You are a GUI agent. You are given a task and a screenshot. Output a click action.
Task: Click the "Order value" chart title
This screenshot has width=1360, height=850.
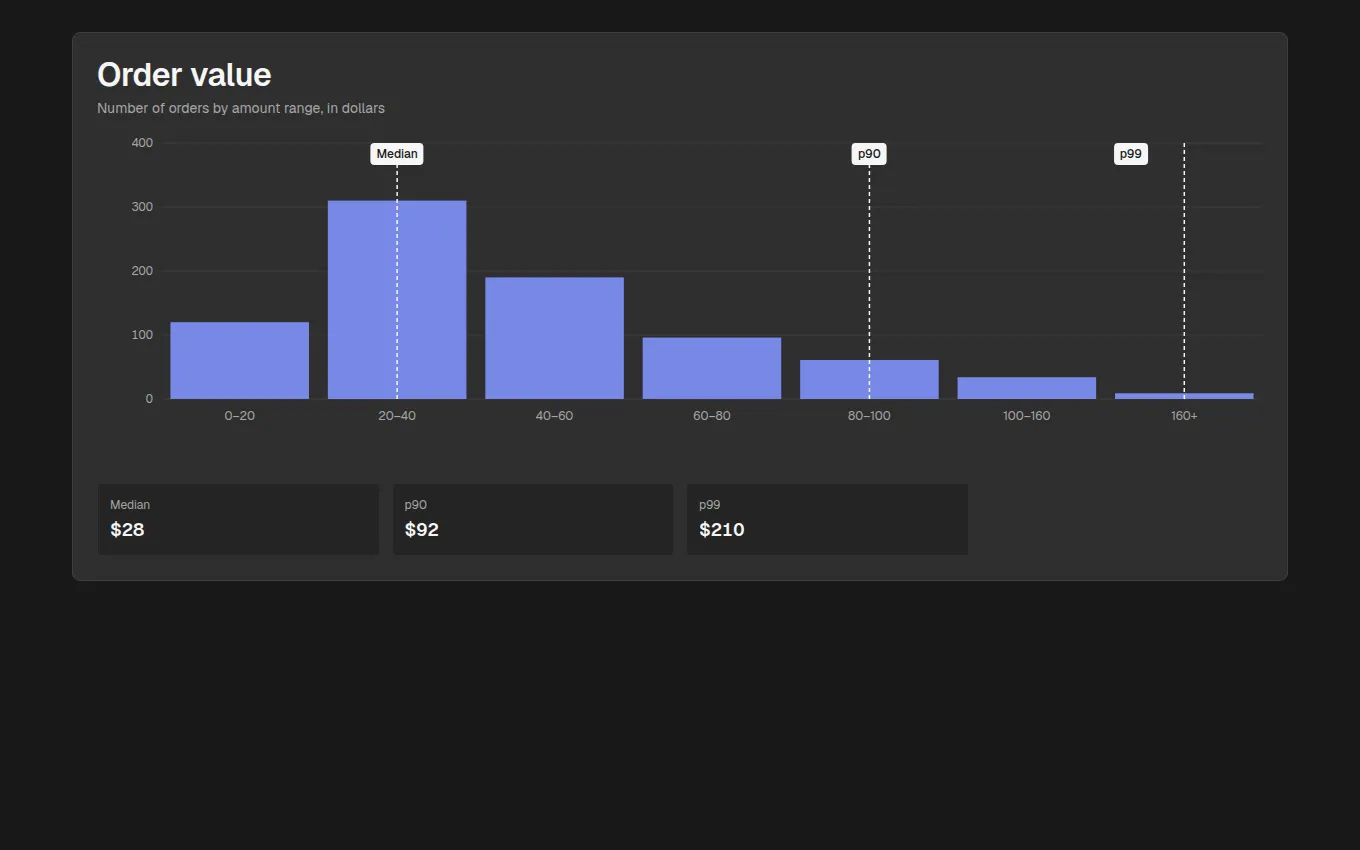184,75
